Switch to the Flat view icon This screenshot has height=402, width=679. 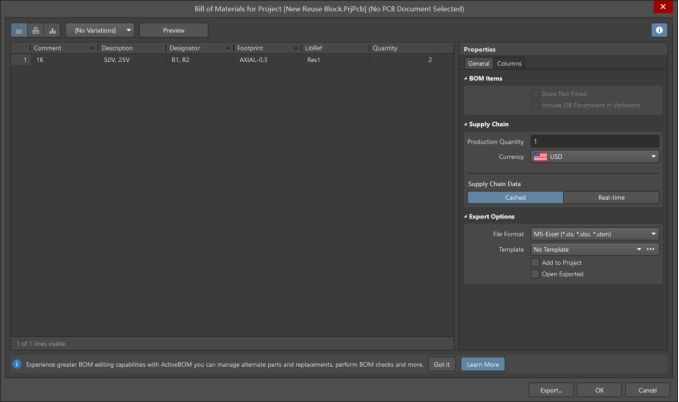(x=36, y=30)
